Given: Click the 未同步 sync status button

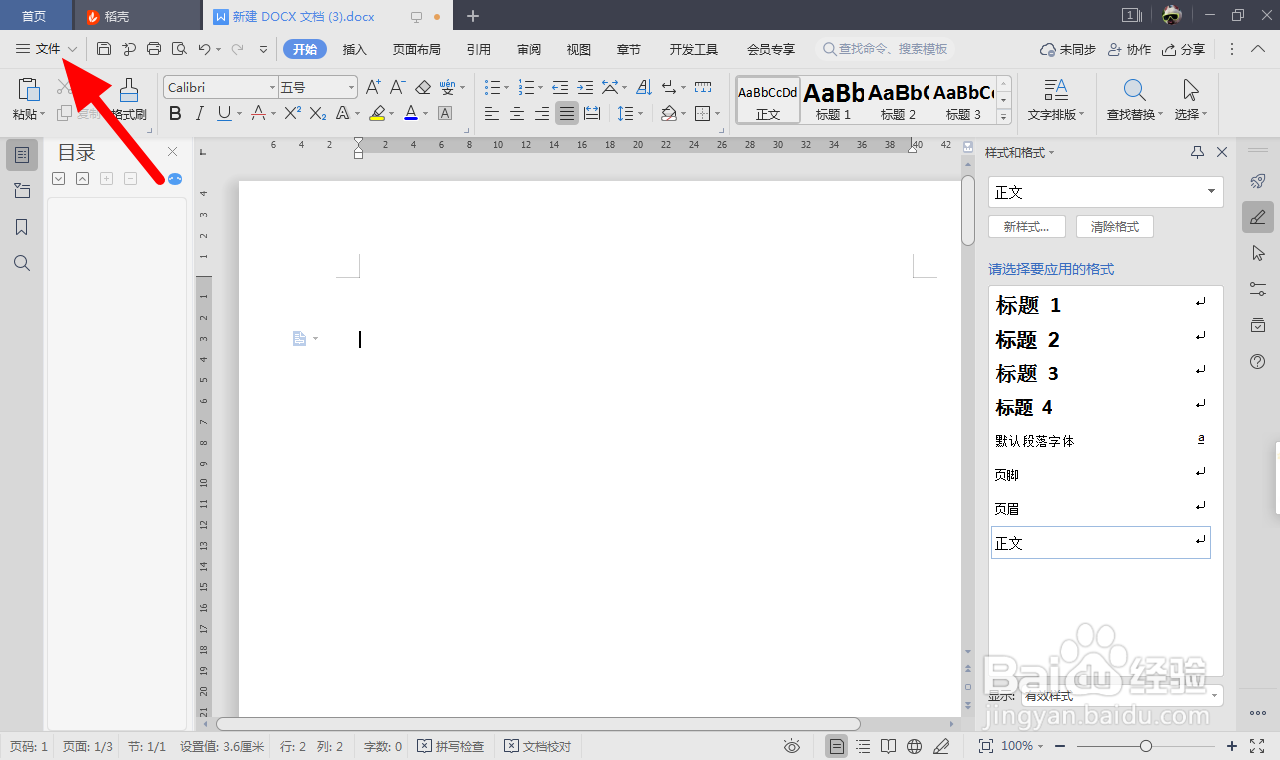Looking at the screenshot, I should click(x=1068, y=49).
